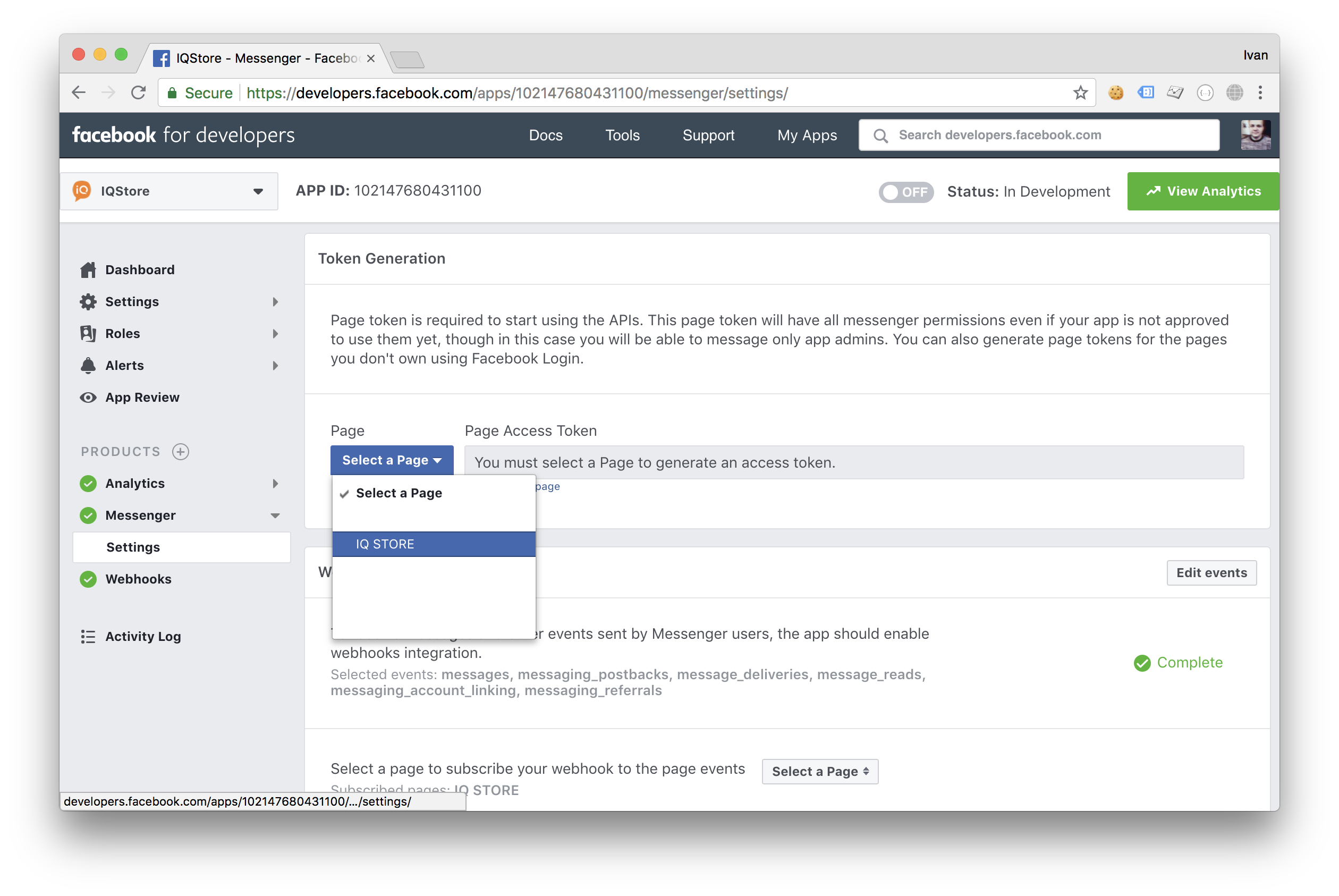Collapse the Messenger product submenu arrow

[275, 516]
